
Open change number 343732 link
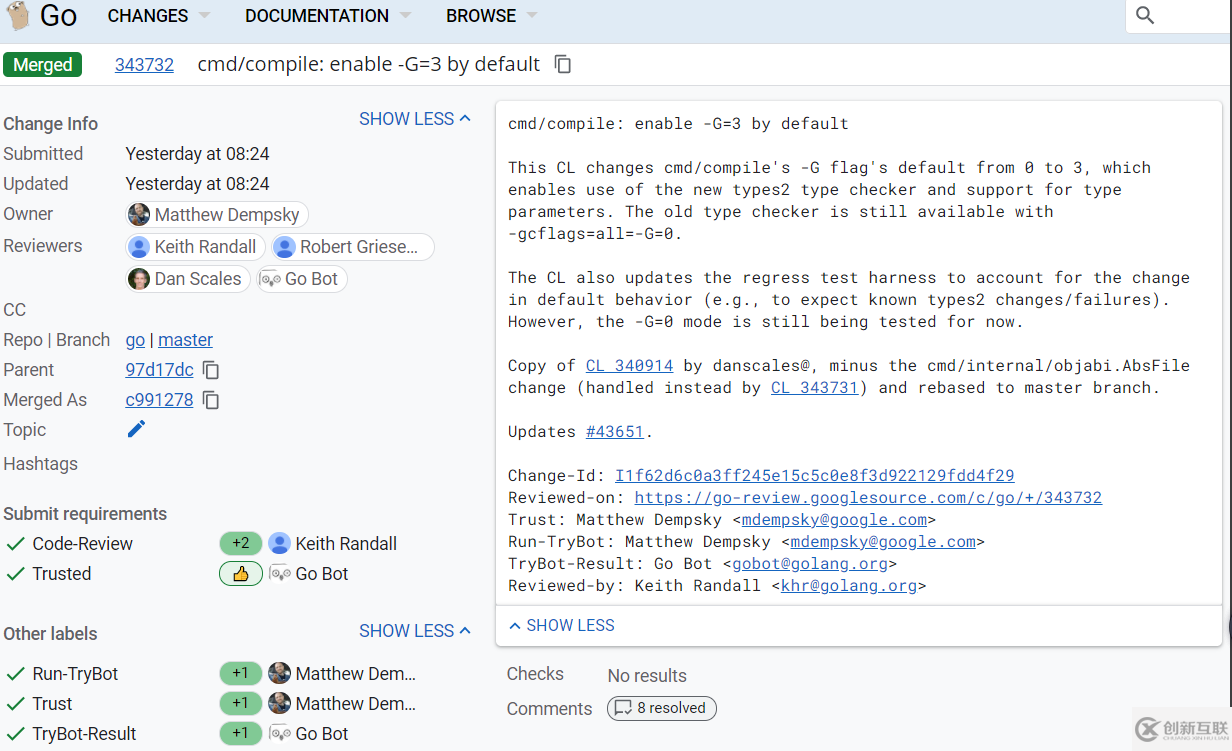[x=144, y=65]
